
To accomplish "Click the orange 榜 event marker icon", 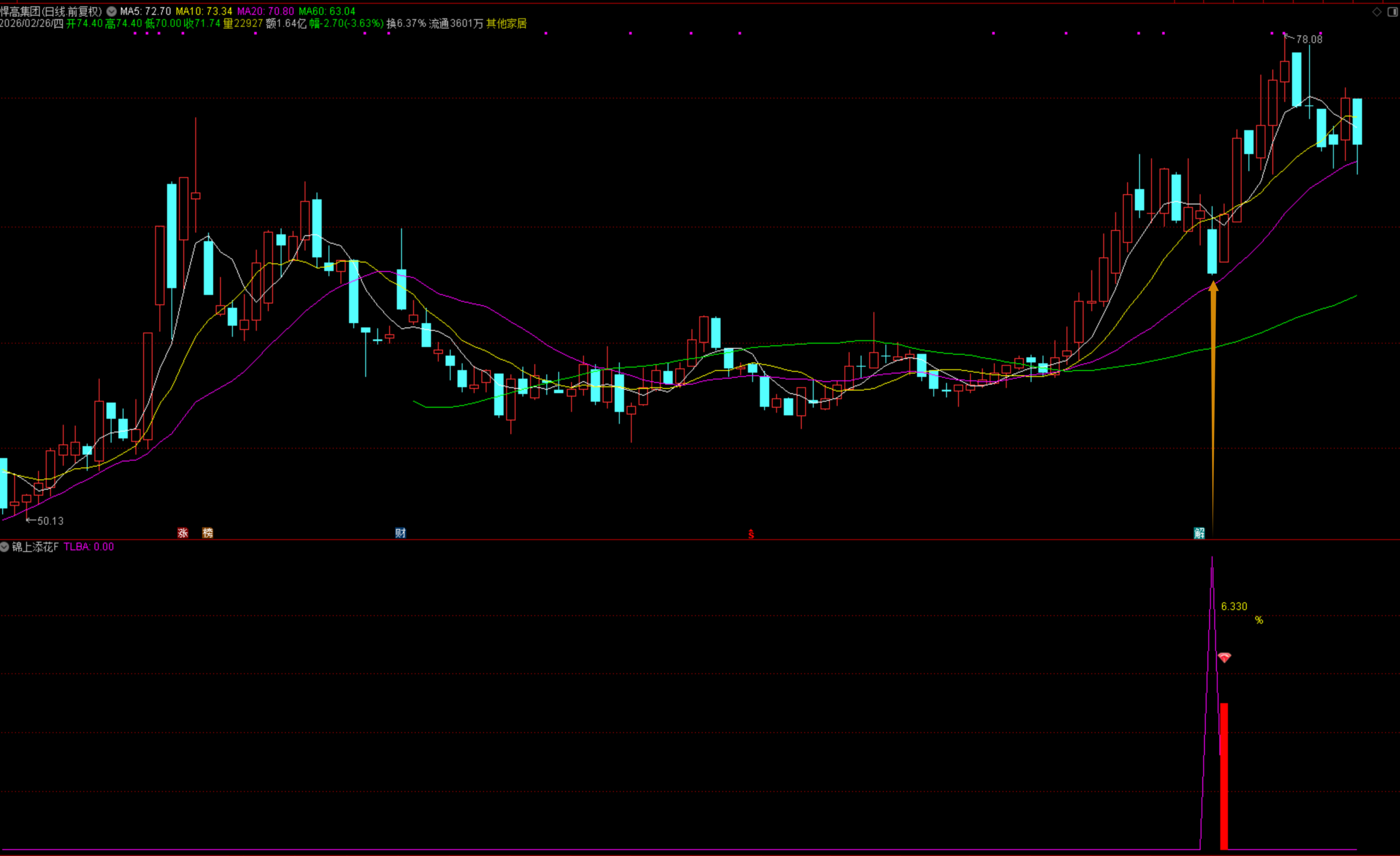I will 208,533.
